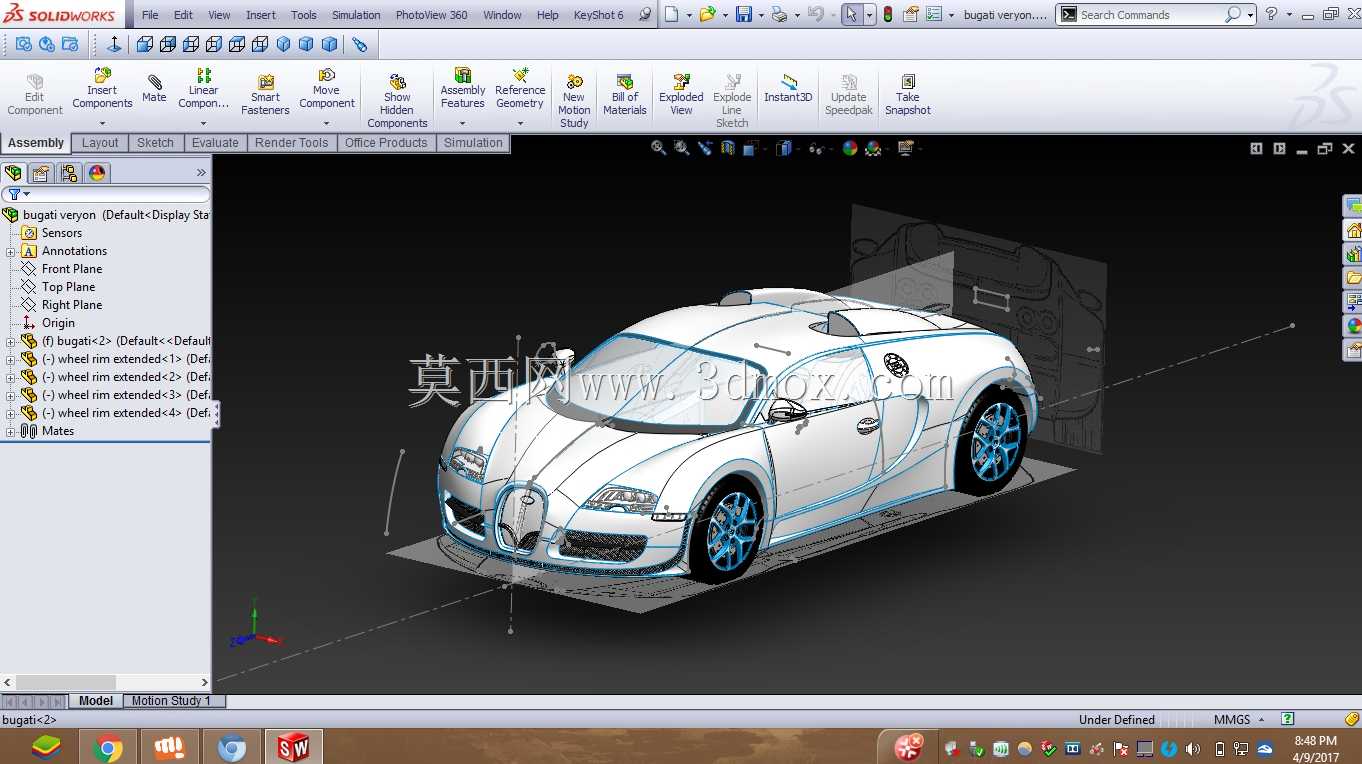Click the Rebuild traffic light icon
Viewport: 1362px width, 764px height.
[888, 15]
